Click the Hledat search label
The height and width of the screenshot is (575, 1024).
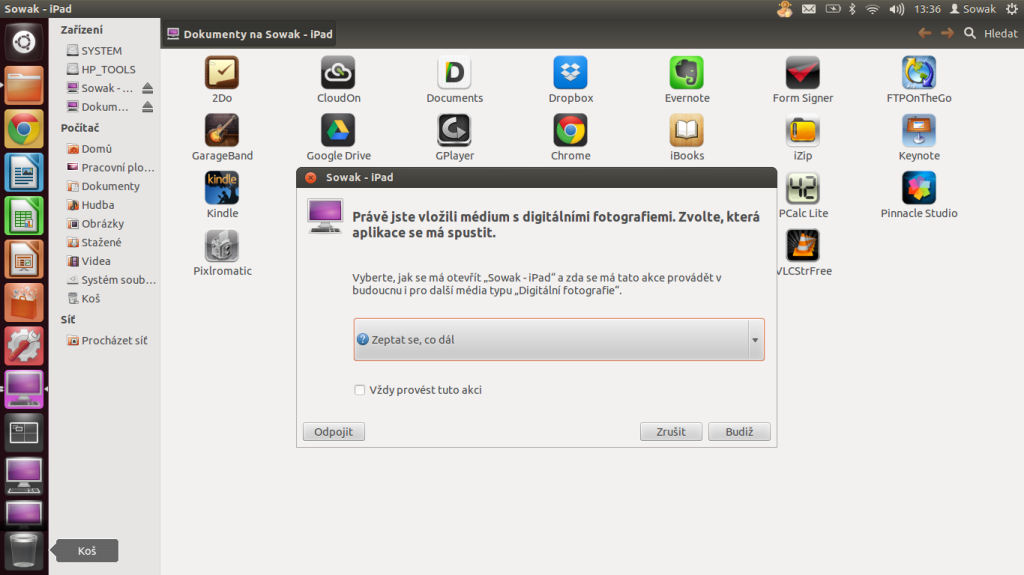coord(1000,33)
